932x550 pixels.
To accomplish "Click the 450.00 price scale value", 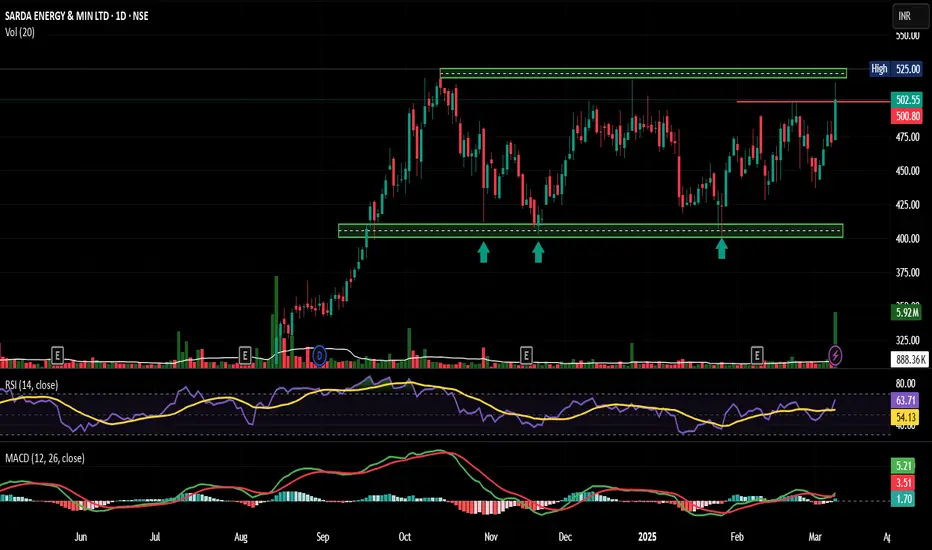I will 908,171.
